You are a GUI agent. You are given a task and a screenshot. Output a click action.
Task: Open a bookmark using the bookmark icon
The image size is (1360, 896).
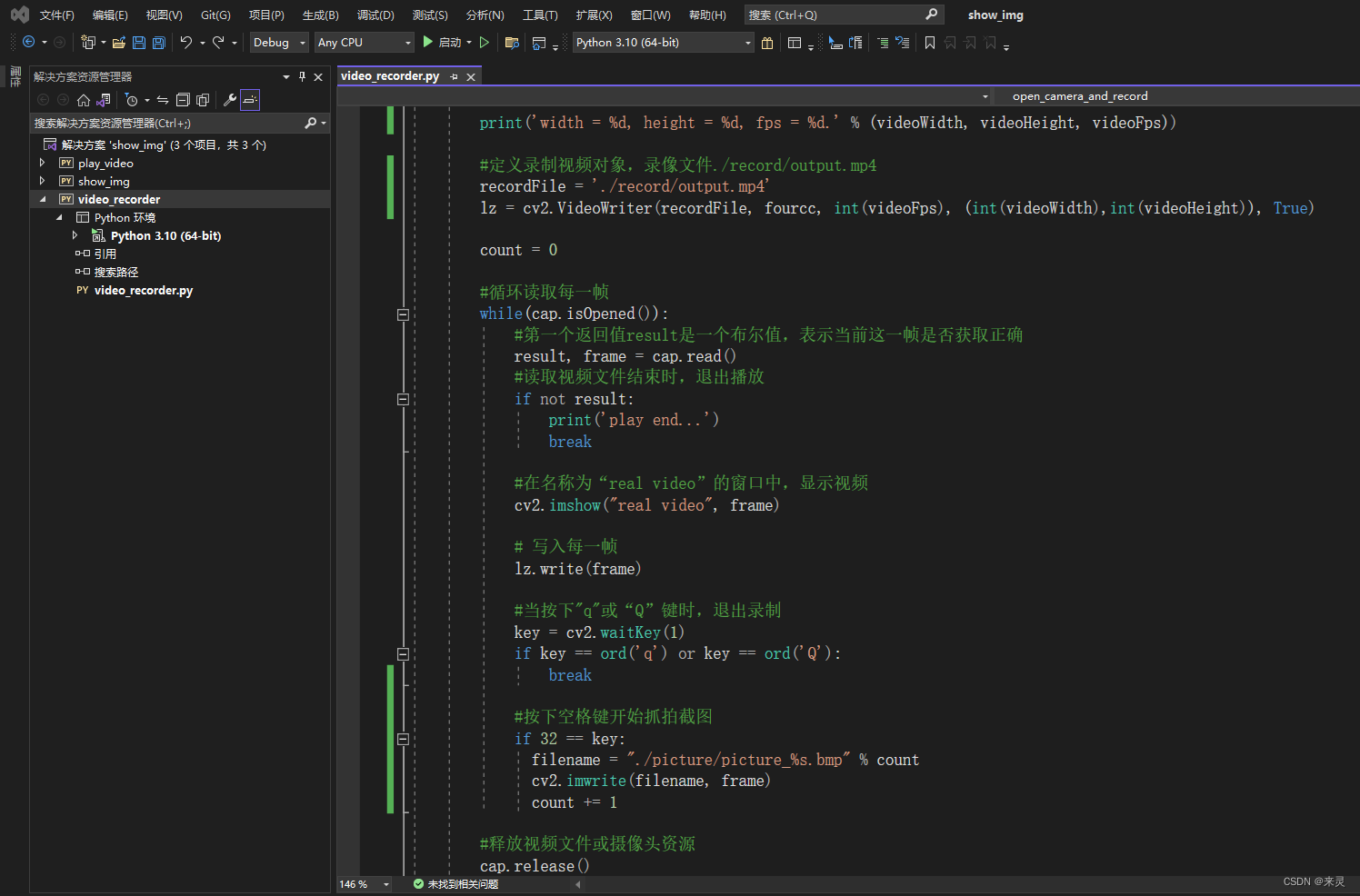point(930,43)
